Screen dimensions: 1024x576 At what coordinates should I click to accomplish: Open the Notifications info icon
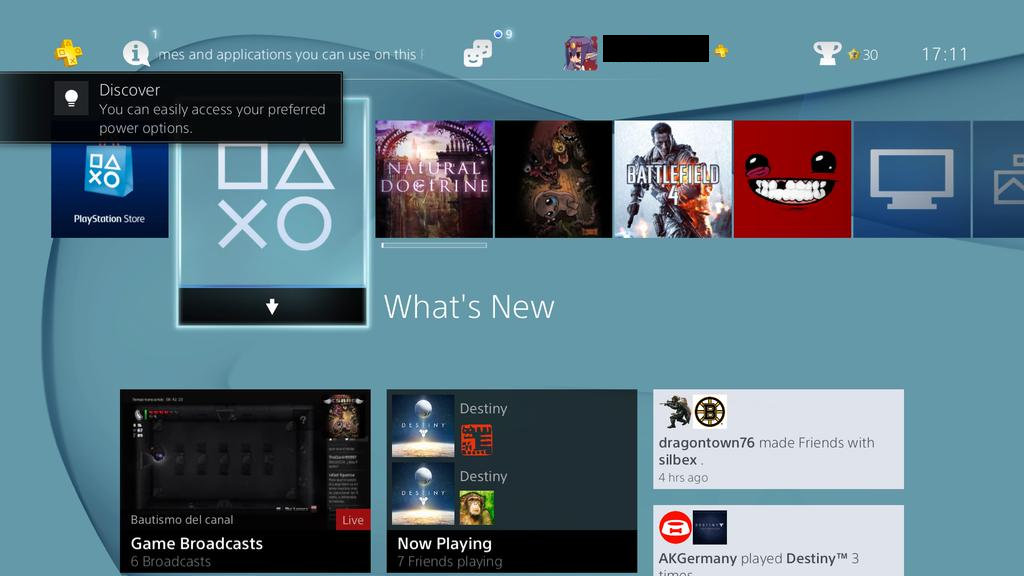[x=136, y=53]
